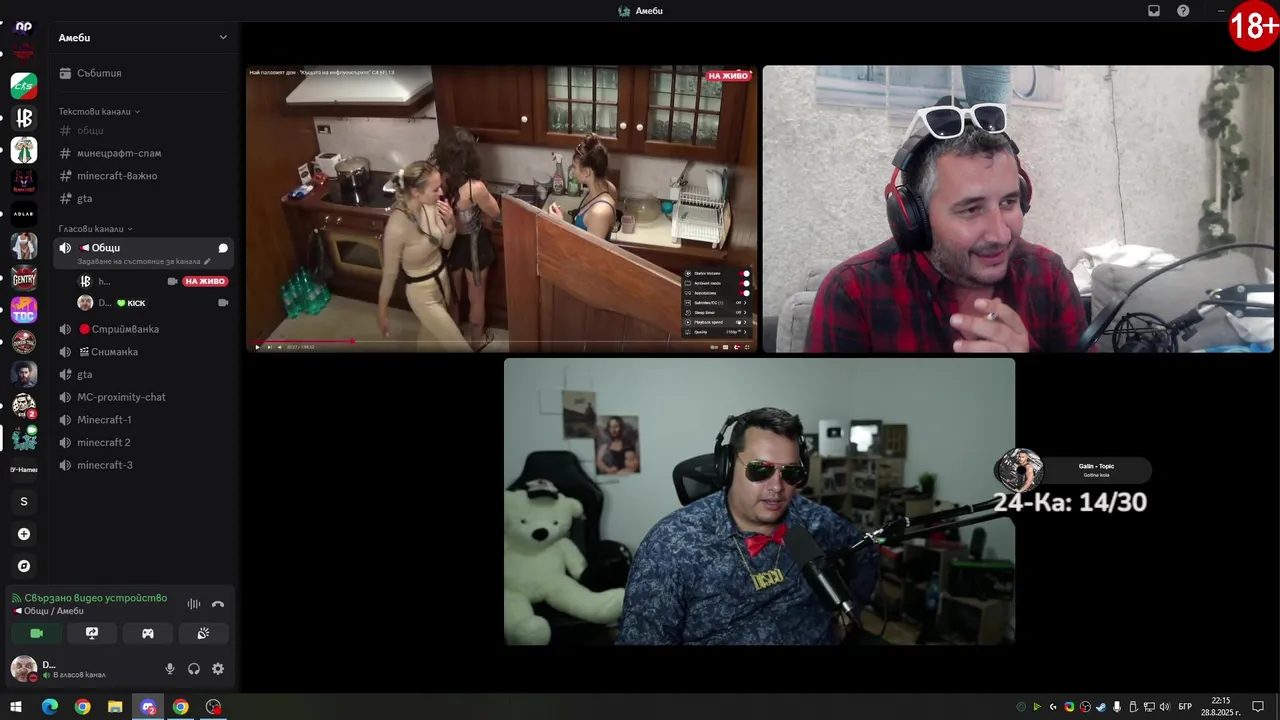Toggle Ambient mode switch
Screen dimensions: 1280x720
pyautogui.click(x=745, y=283)
